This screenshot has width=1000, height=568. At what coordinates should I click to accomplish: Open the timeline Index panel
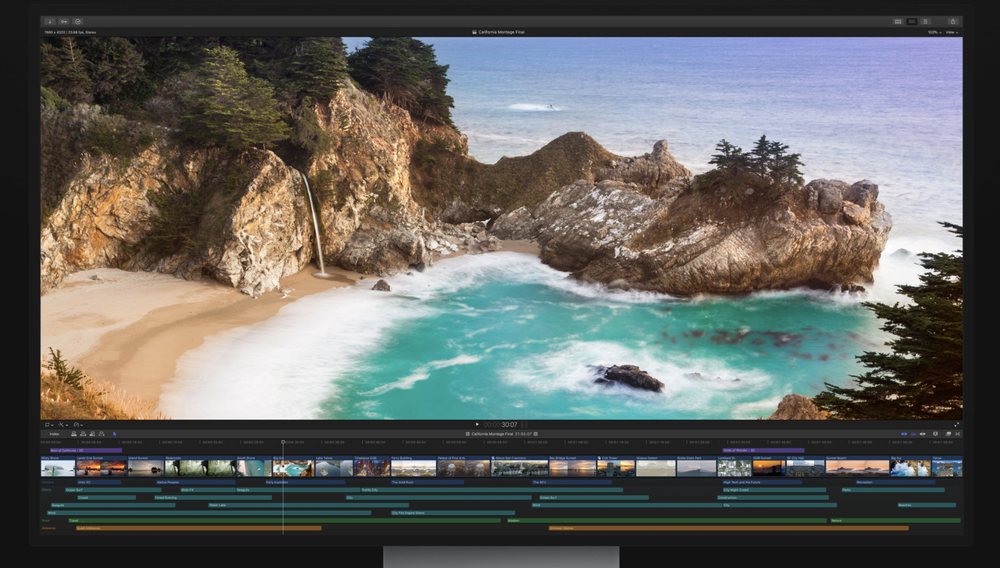[54, 433]
